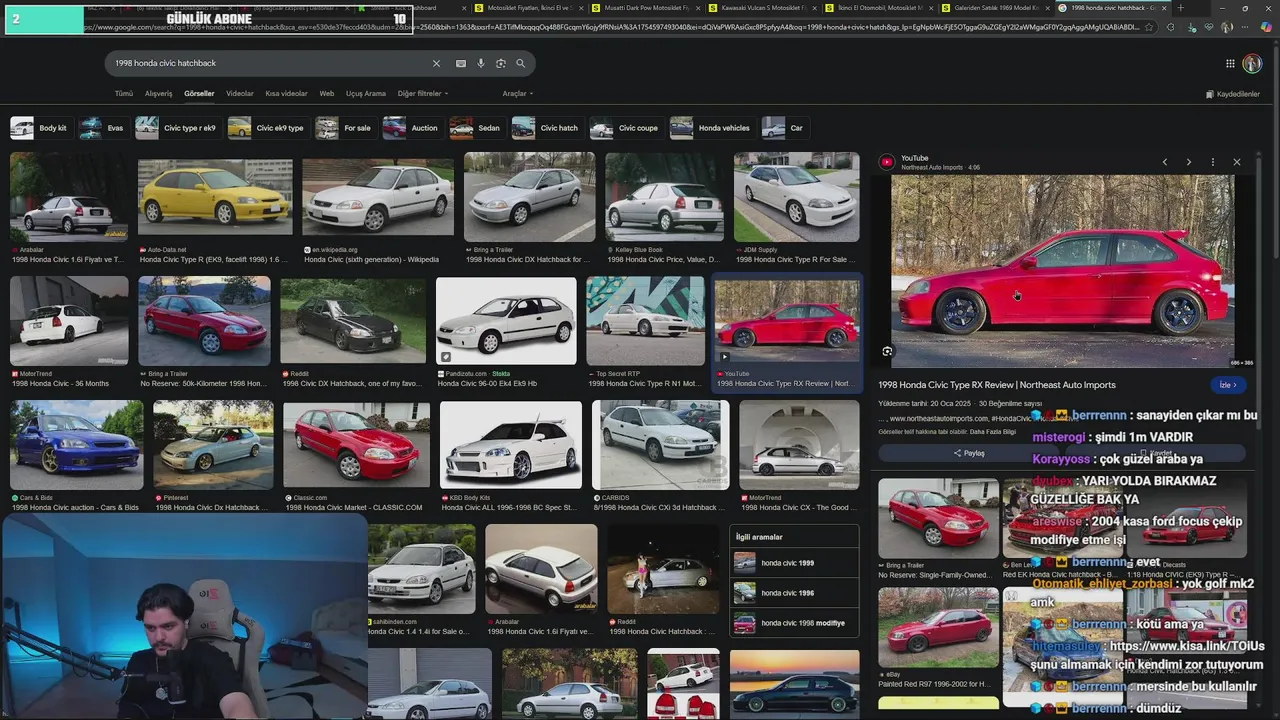Select Civic type r ek9 chip
This screenshot has height=720, width=1280.
coord(177,128)
